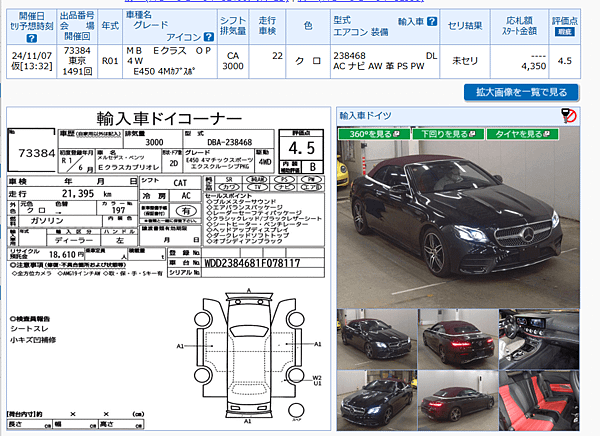The height and width of the screenshot is (436, 600).
Task: Click 仮[13:32] estimated time text
Action: pos(31,66)
